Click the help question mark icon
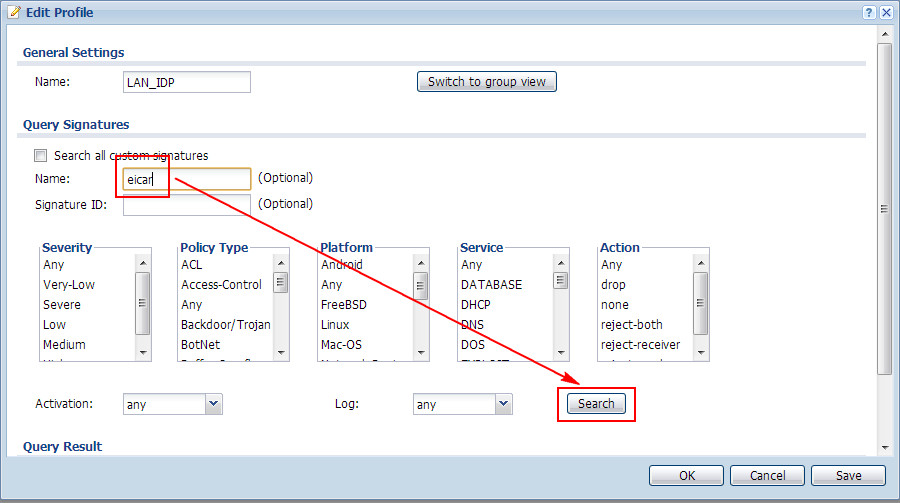 [869, 11]
